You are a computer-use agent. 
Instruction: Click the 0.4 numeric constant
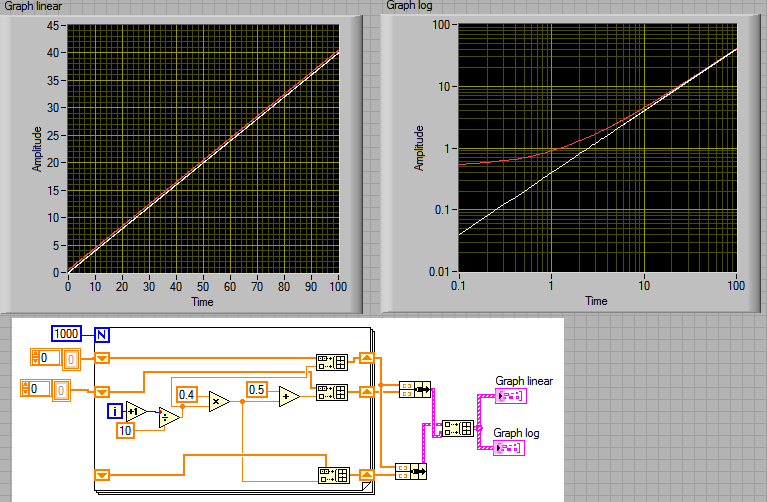[186, 395]
